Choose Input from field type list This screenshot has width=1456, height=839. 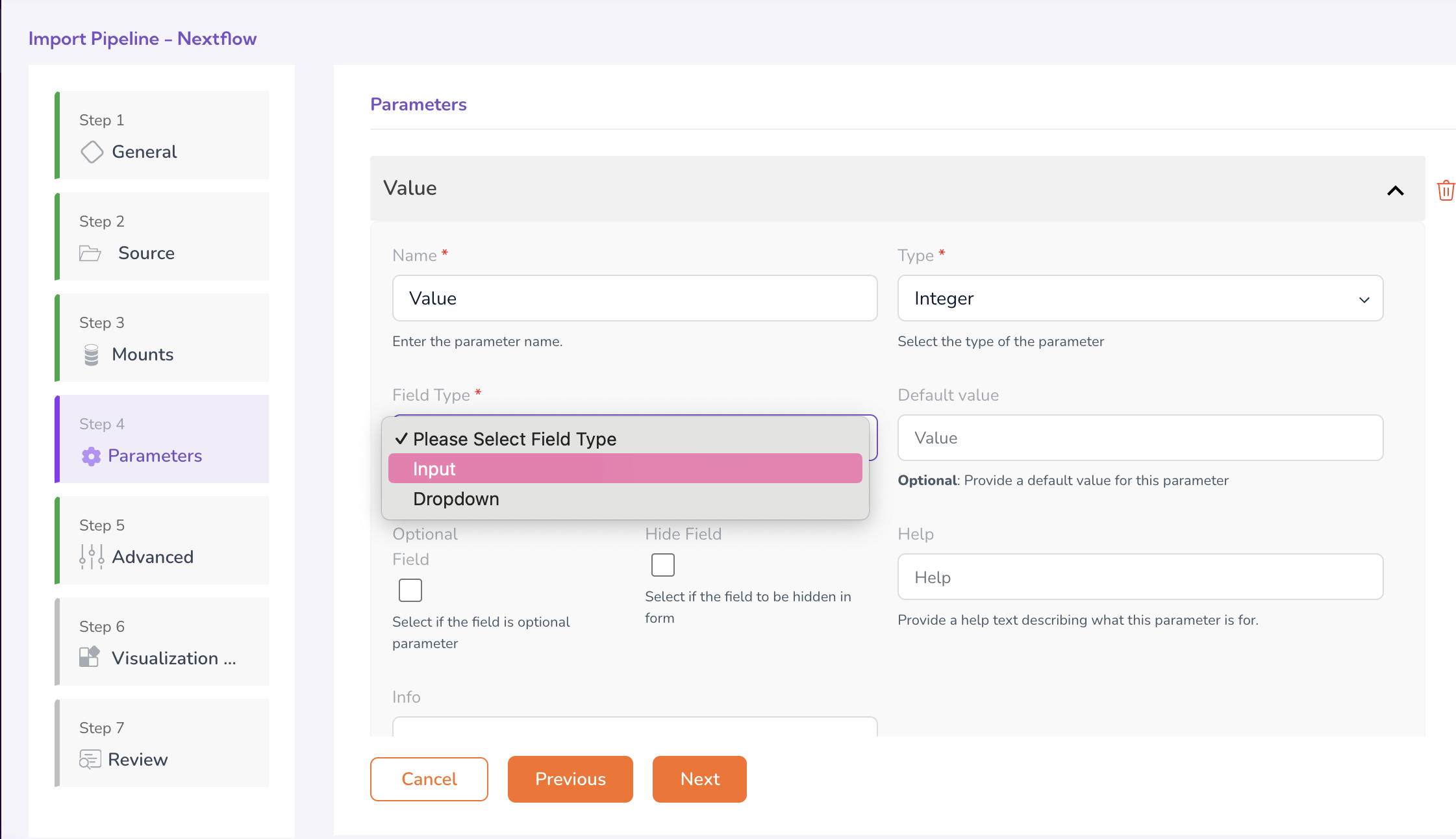tap(625, 469)
